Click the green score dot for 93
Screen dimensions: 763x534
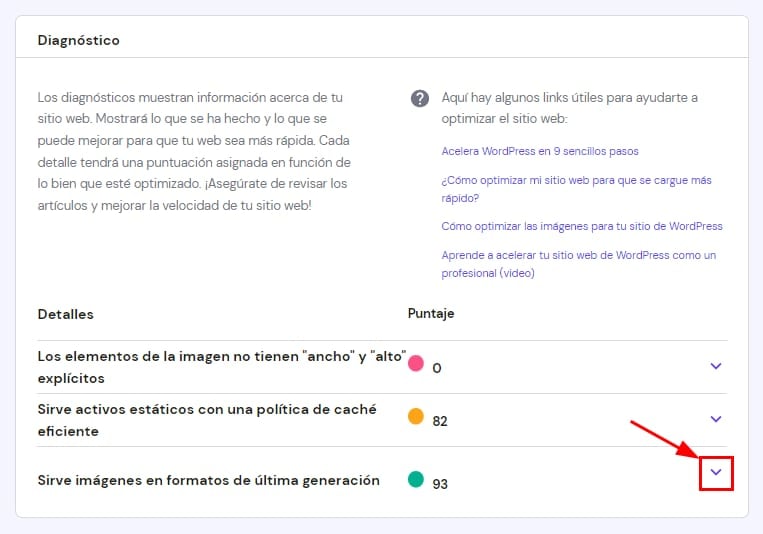[x=416, y=479]
